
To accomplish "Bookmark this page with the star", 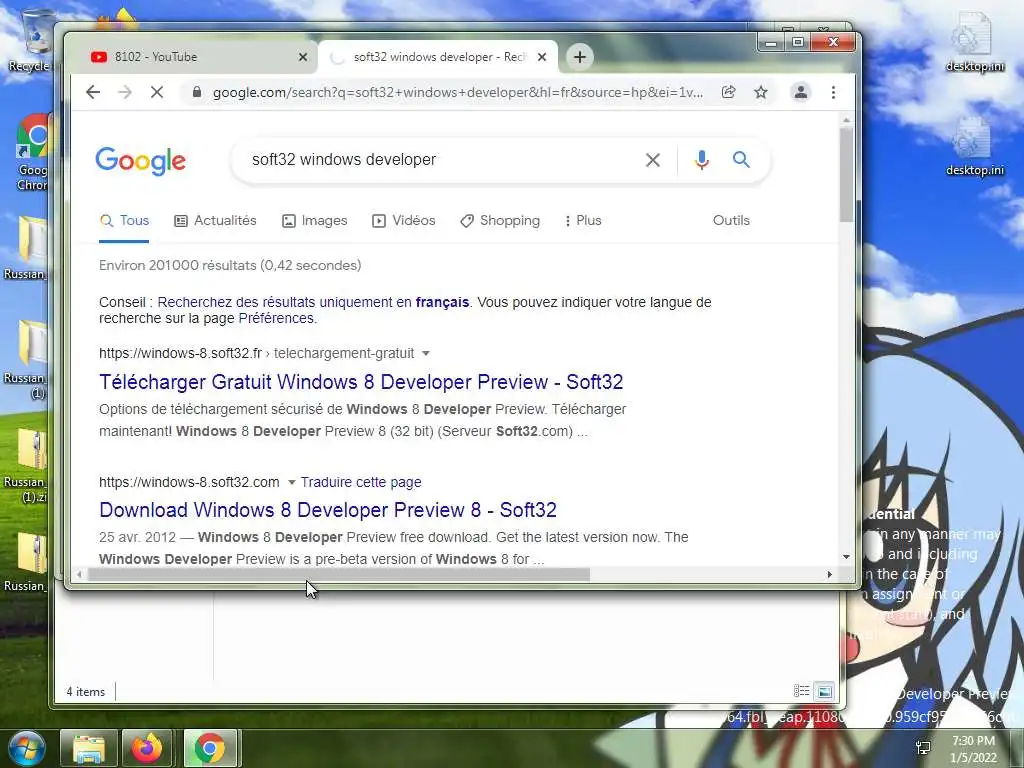I will point(761,92).
